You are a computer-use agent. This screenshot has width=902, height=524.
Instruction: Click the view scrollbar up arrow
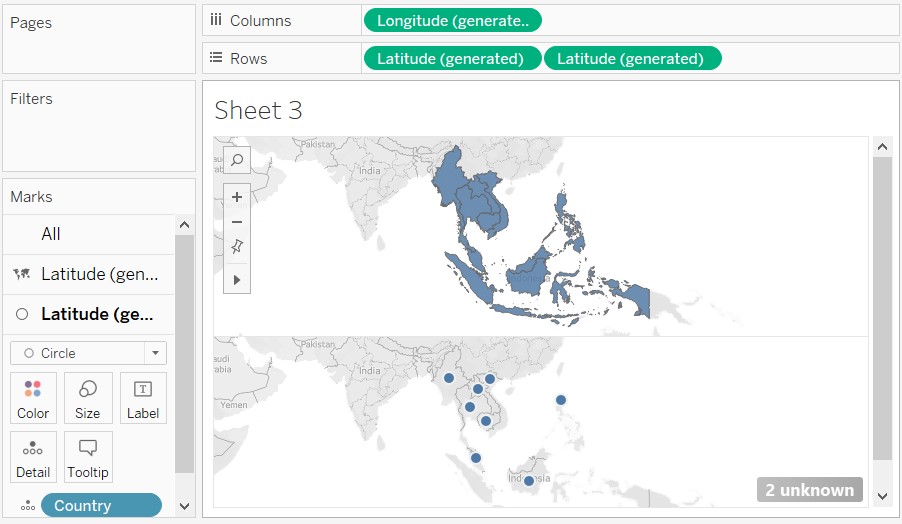tap(882, 147)
